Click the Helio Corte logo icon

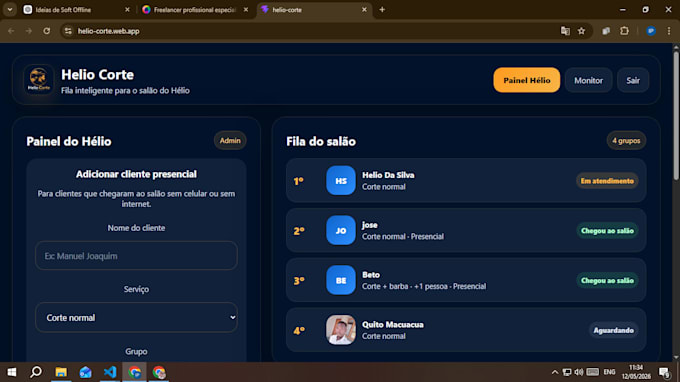pos(39,80)
